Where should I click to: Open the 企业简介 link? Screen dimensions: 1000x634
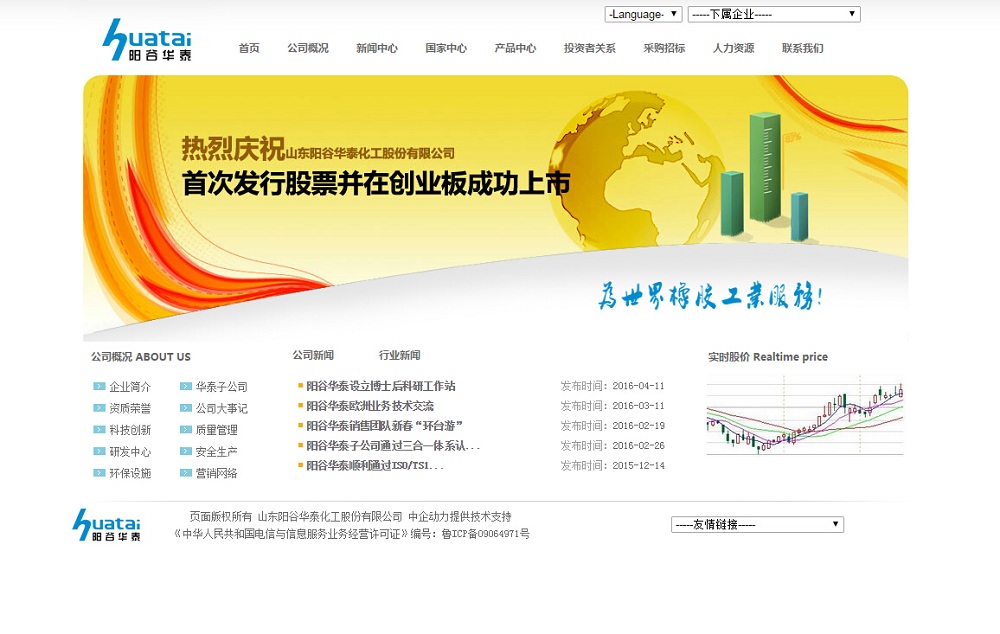click(130, 387)
